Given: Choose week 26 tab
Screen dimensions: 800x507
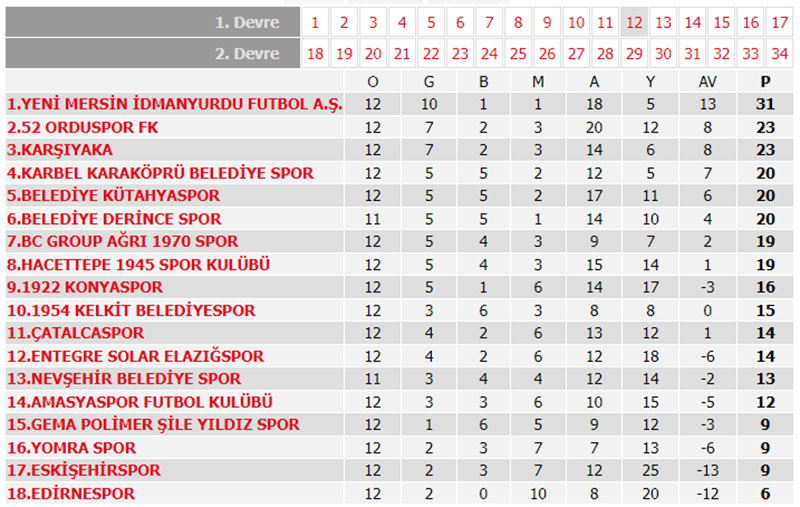Looking at the screenshot, I should (x=547, y=53).
